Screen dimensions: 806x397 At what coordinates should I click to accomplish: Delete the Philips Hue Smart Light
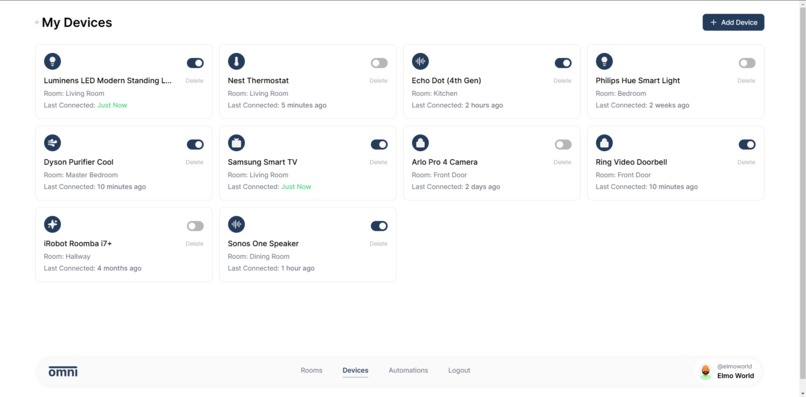[x=746, y=81]
